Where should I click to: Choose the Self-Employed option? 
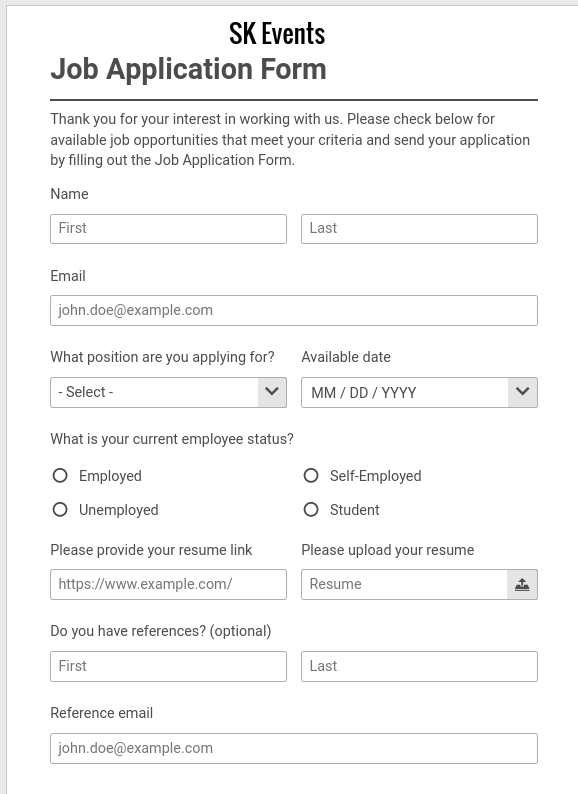tap(311, 475)
